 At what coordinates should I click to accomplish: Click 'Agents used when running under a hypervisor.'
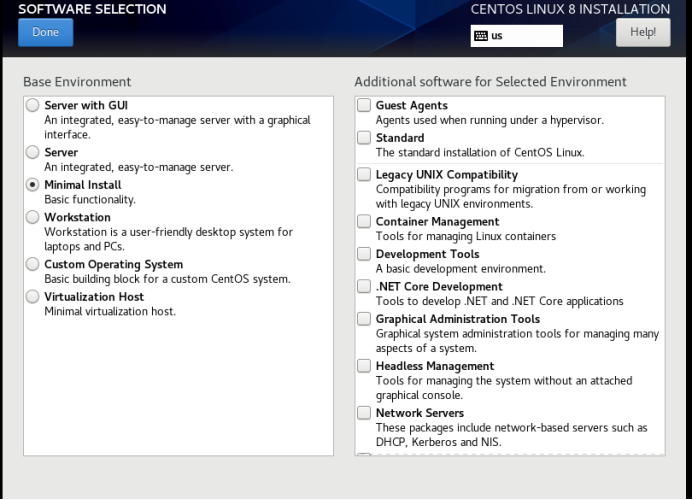490,120
